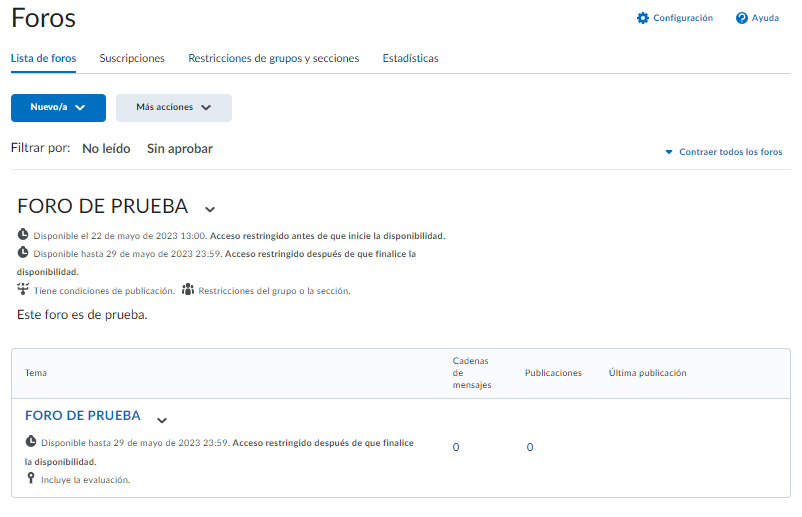
Task: Go to the Estadísticas tab
Action: click(410, 58)
